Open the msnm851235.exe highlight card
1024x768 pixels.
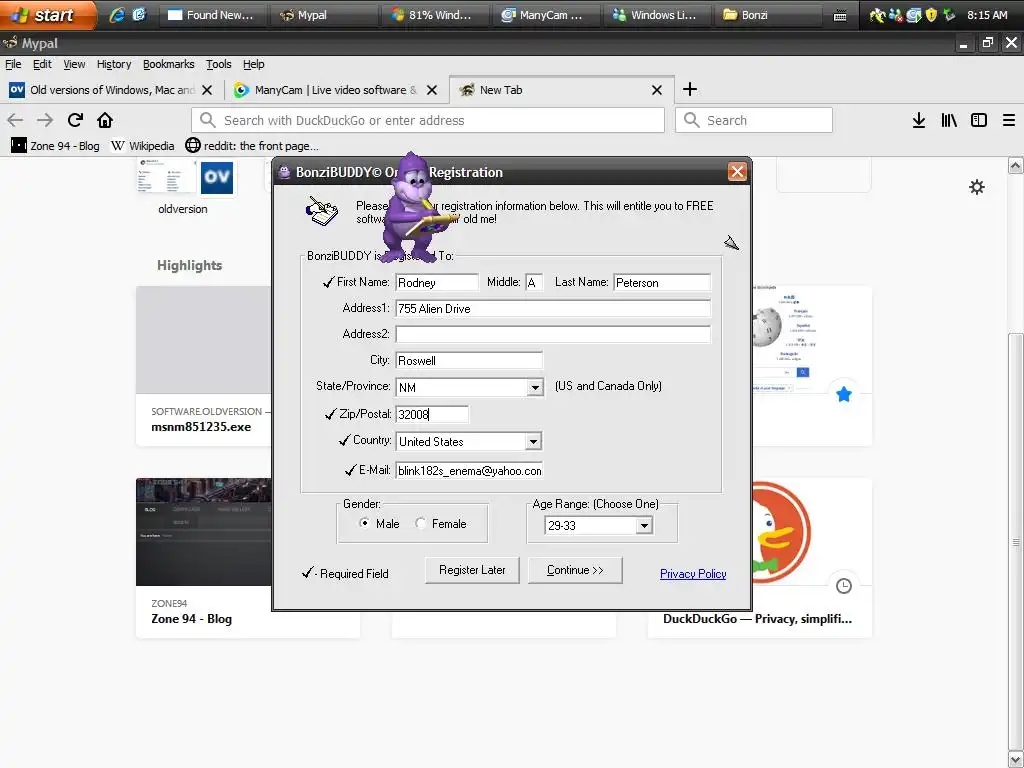(204, 366)
